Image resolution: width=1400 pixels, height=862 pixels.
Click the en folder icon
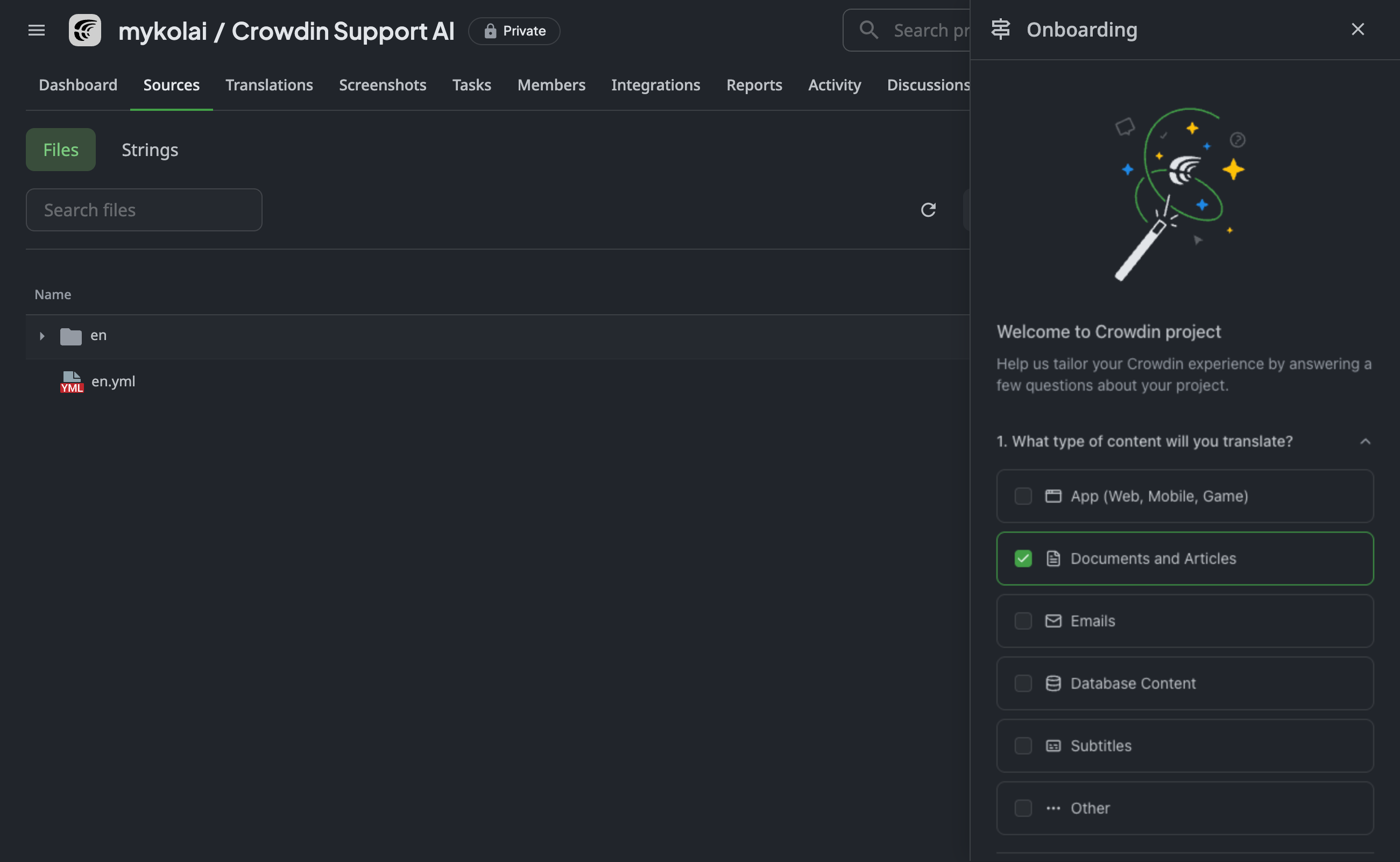70,336
